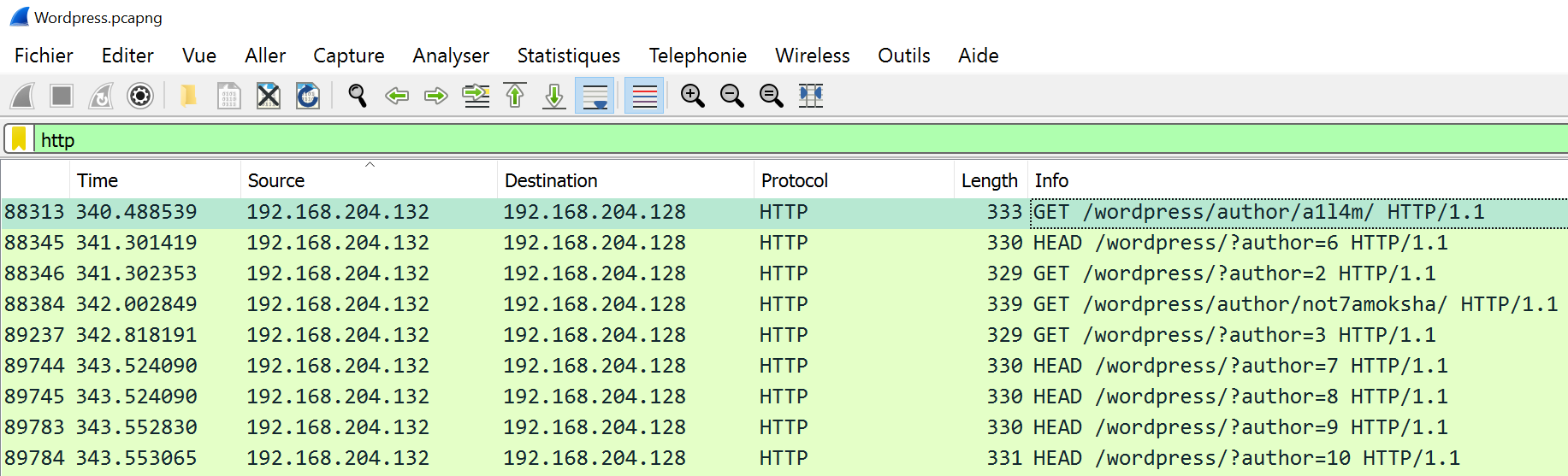Select packet 89745 row
This screenshot has height=476, width=1568.
[784, 397]
